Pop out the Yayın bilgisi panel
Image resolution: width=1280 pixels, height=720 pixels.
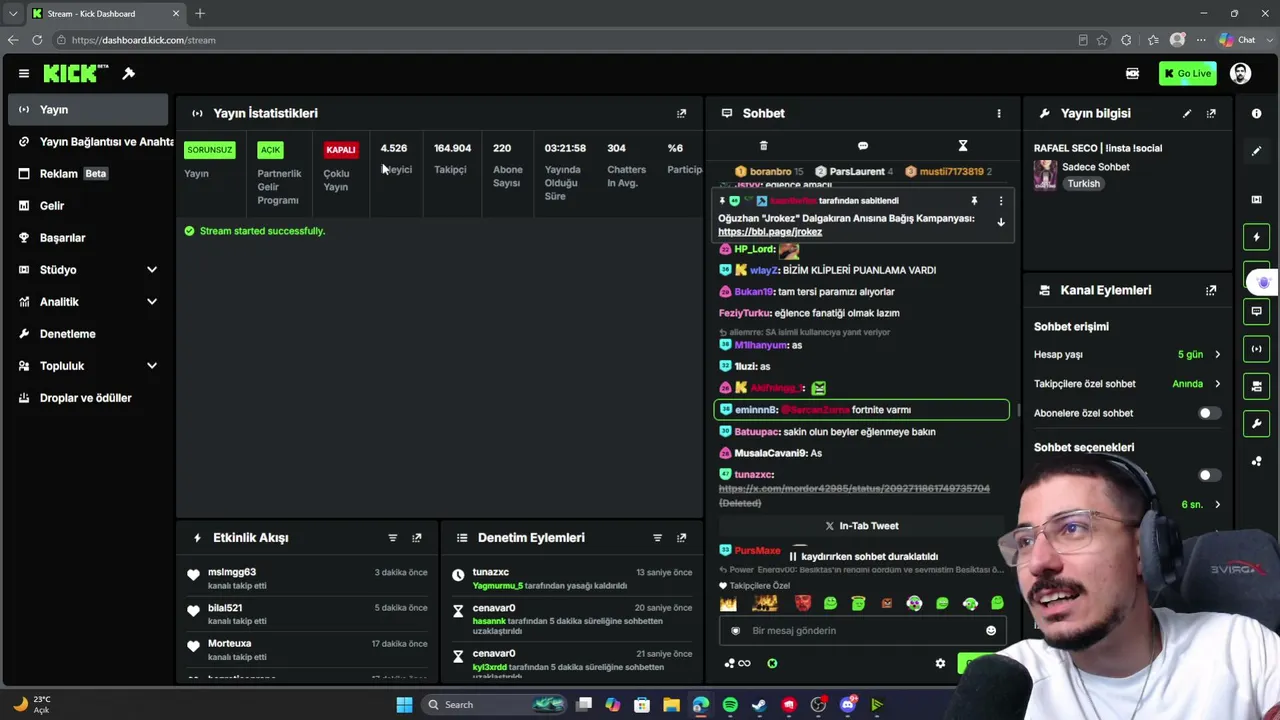pyautogui.click(x=1211, y=113)
